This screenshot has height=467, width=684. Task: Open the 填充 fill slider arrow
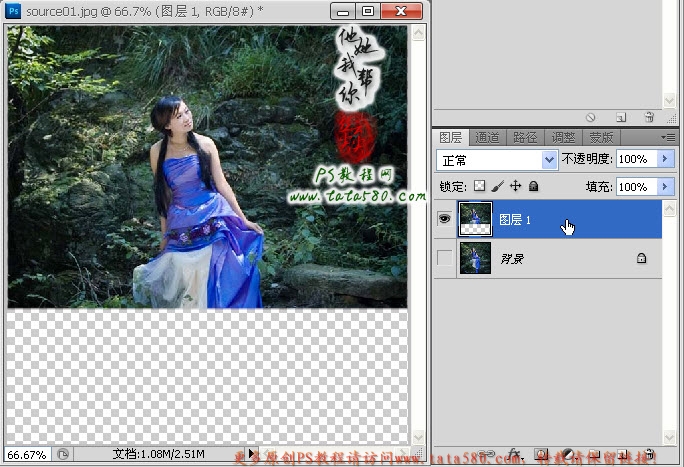(x=666, y=187)
